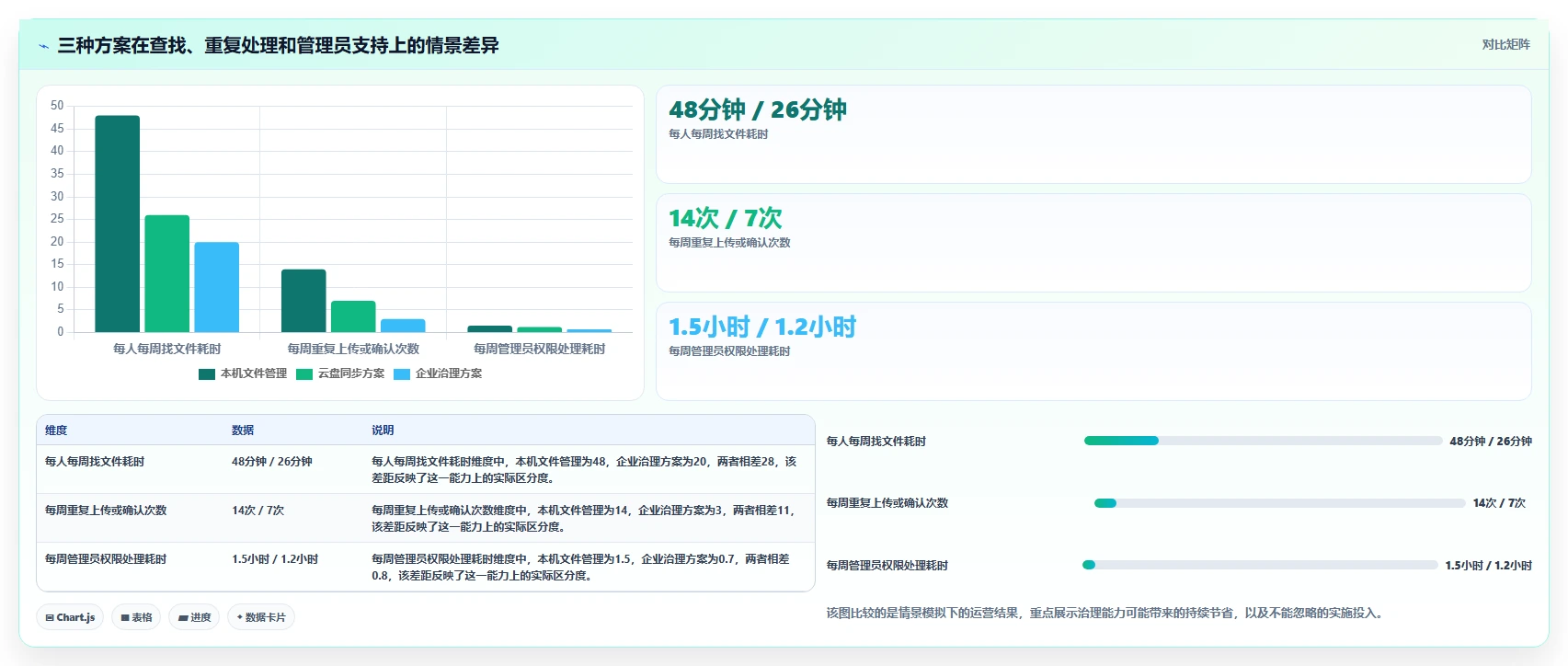Click the progress bar for 每周重复上传或确认次数
Viewport: 1568px width, 666px height.
[1279, 503]
